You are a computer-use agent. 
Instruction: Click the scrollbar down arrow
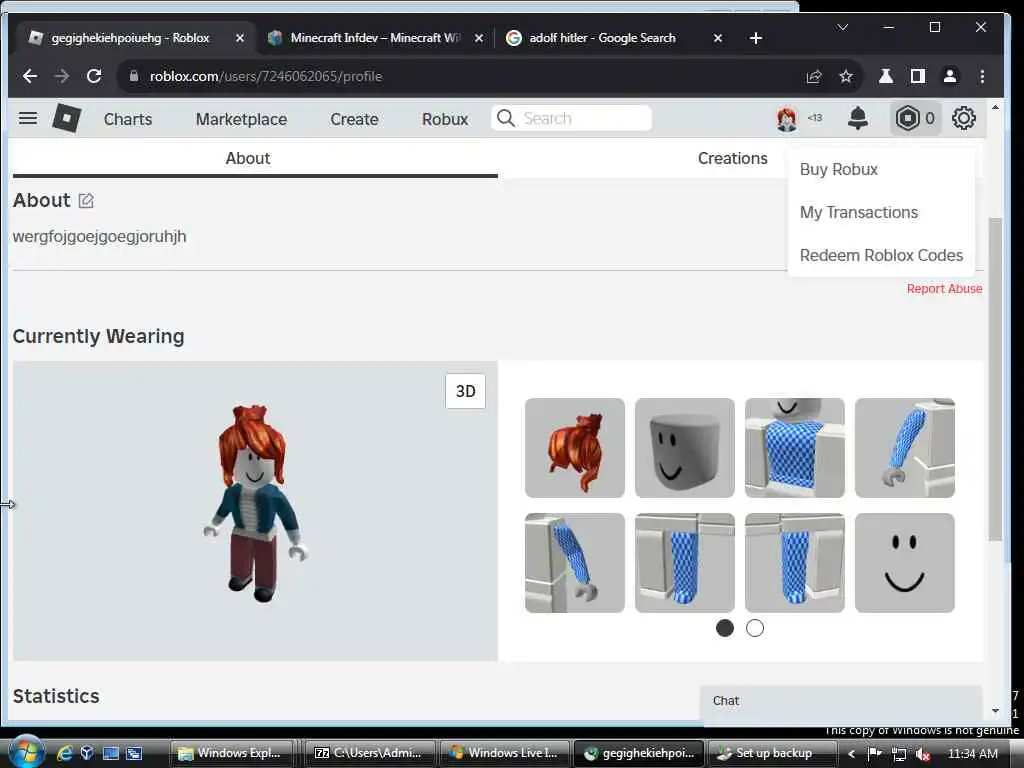click(x=995, y=711)
